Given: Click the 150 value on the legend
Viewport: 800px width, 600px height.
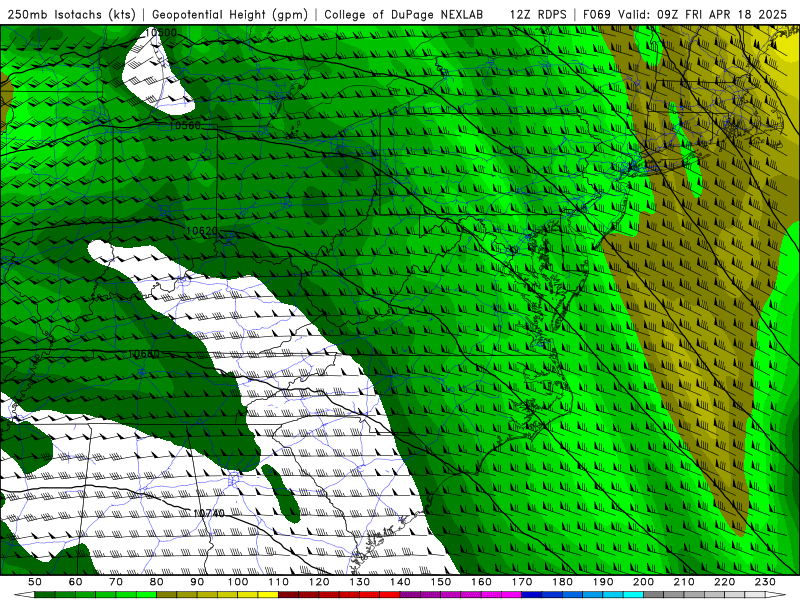Looking at the screenshot, I should [x=441, y=582].
